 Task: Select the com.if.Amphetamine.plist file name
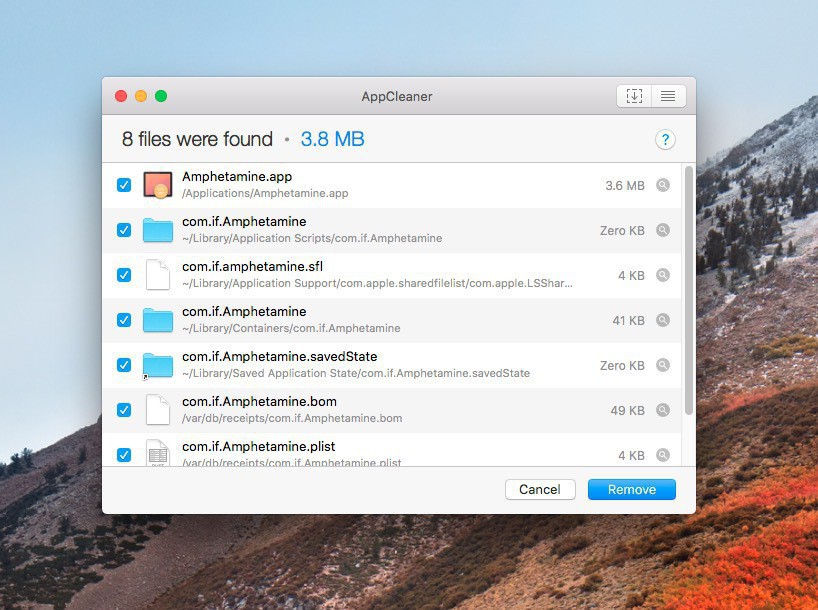[x=259, y=447]
